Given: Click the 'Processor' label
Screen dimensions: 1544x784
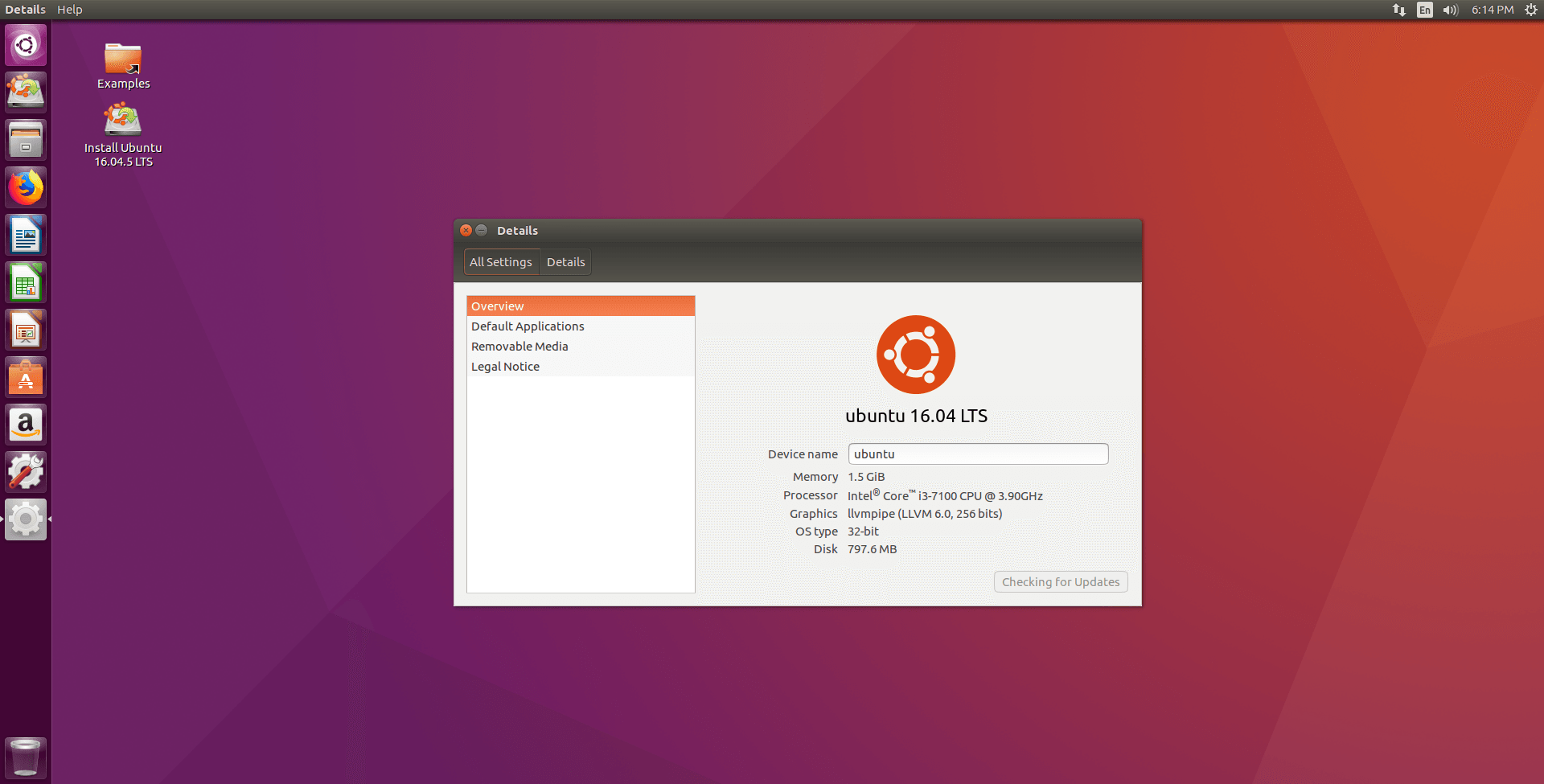Looking at the screenshot, I should 810,495.
